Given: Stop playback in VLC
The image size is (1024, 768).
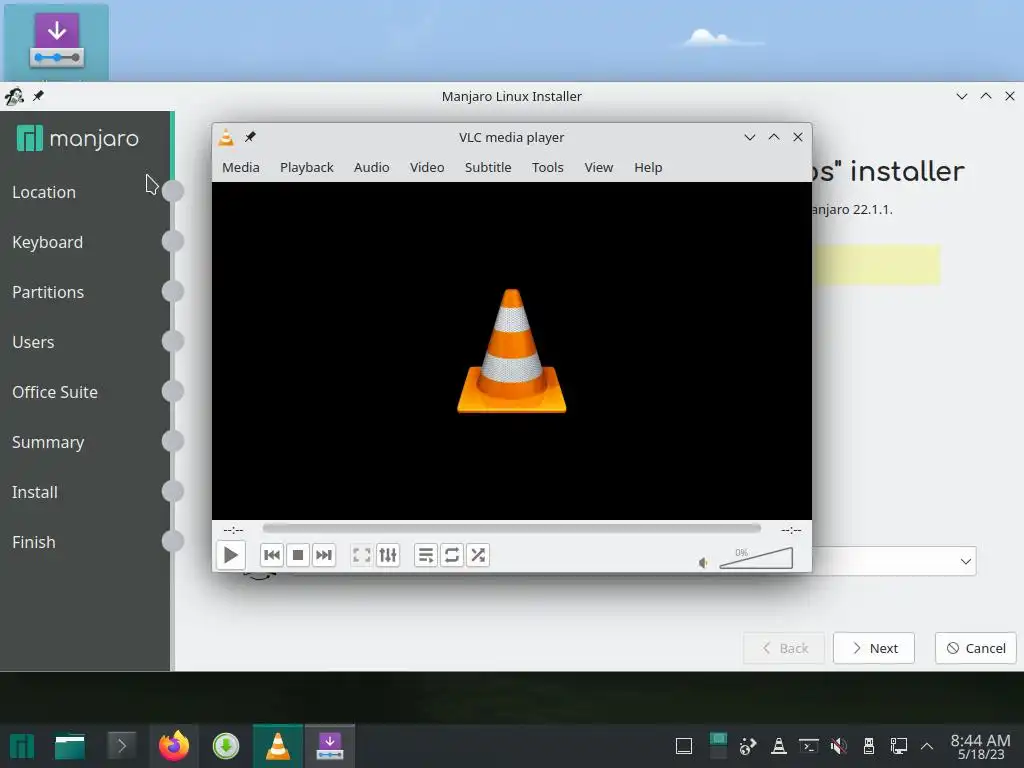Looking at the screenshot, I should tap(298, 555).
